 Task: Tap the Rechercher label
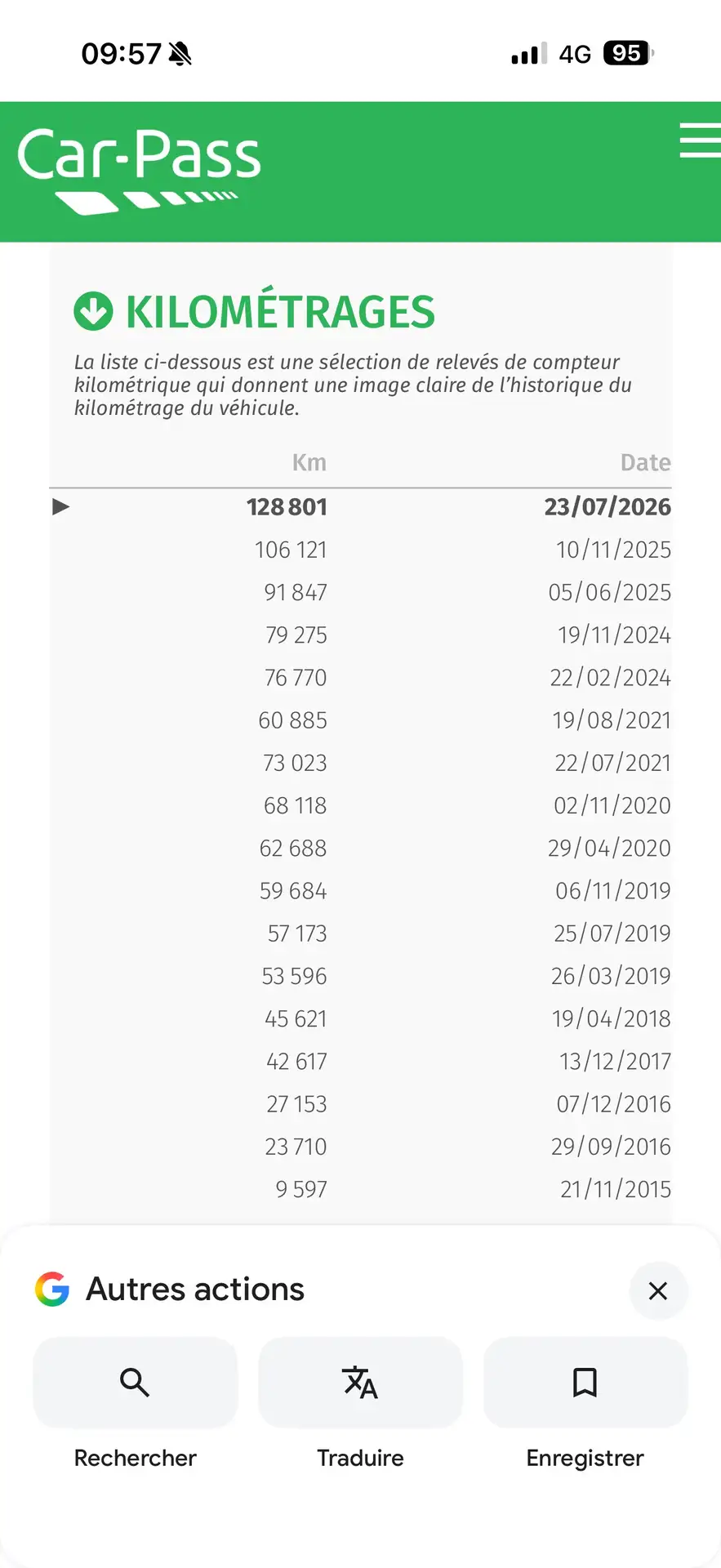[136, 1458]
